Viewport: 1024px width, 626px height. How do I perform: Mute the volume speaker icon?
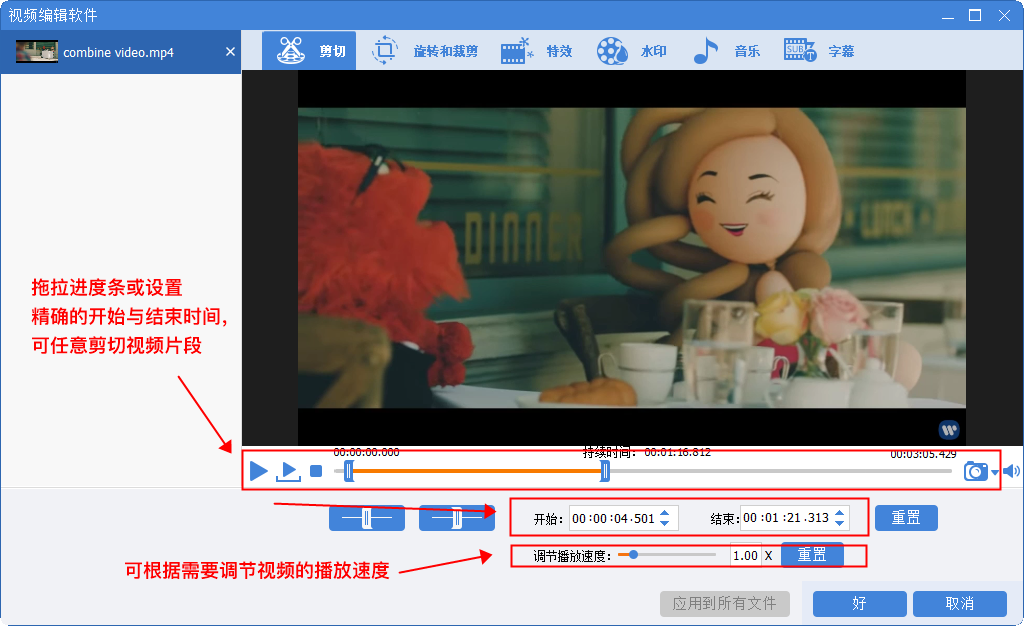(x=1011, y=471)
